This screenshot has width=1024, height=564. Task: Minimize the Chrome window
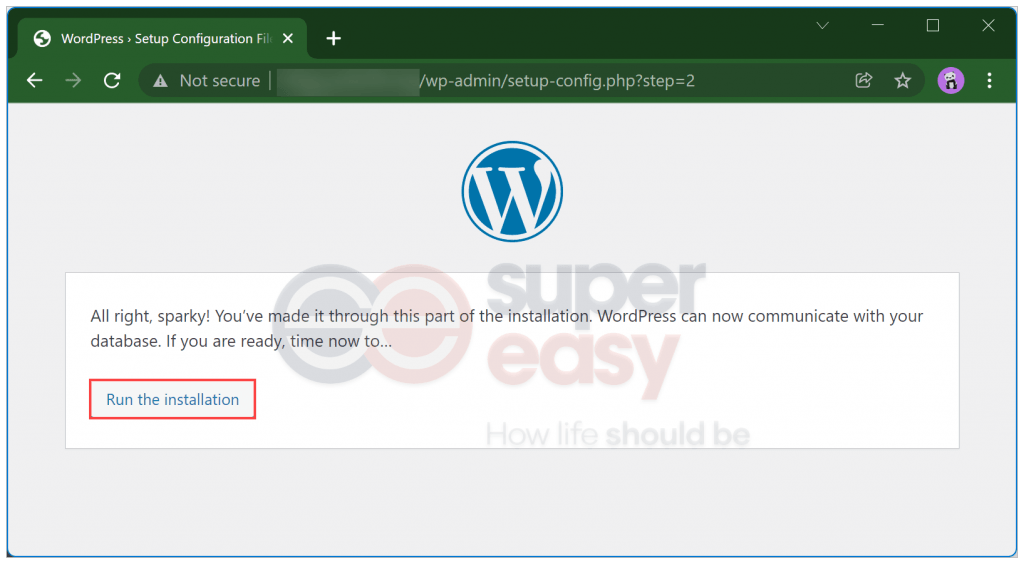click(x=878, y=25)
